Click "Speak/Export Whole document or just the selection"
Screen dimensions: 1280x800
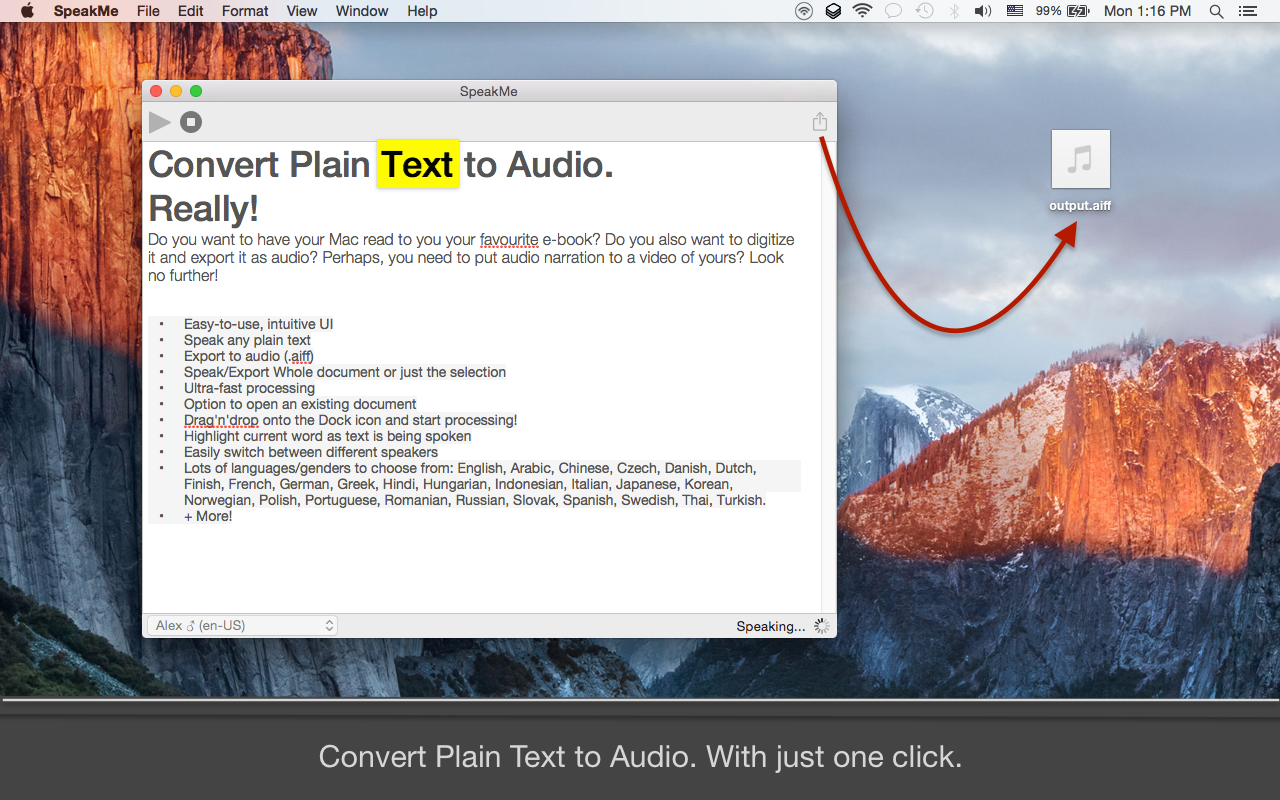point(345,372)
